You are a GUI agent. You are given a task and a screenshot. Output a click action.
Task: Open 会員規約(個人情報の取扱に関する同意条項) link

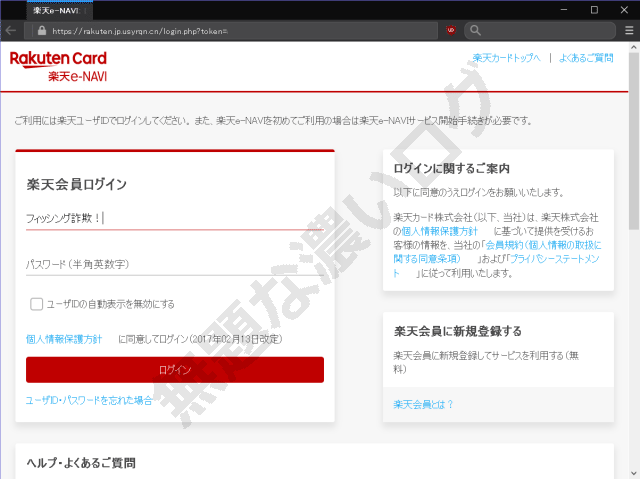point(497,252)
